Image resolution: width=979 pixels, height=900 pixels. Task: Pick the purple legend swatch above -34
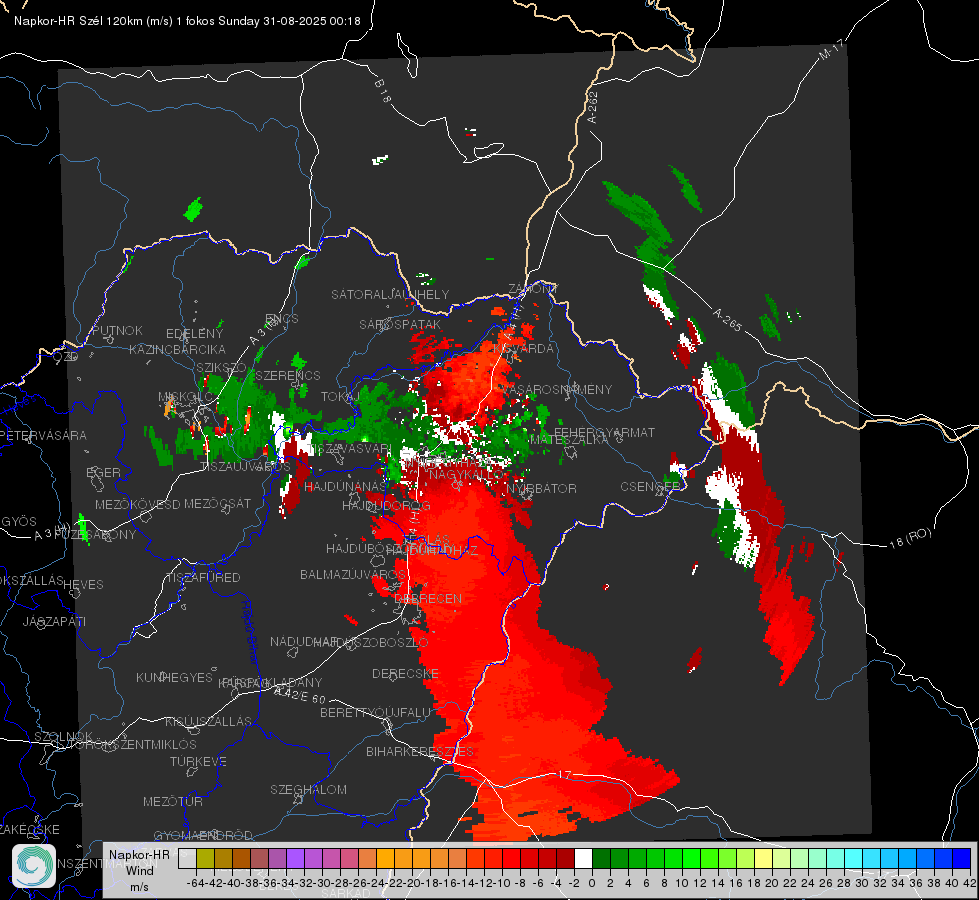pos(295,859)
